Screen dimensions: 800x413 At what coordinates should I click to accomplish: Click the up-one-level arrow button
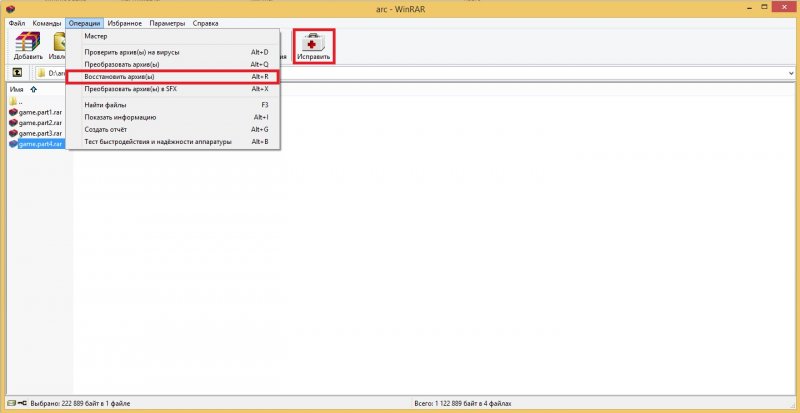[x=17, y=73]
